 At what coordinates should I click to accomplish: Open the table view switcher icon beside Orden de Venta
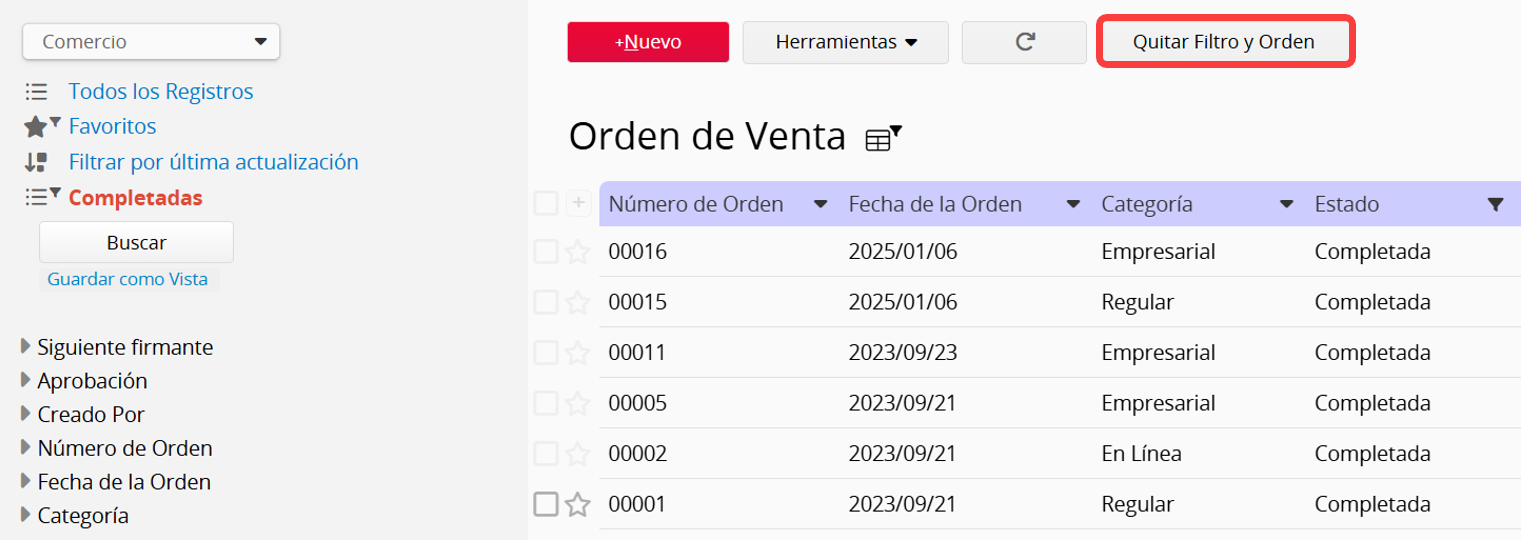[x=883, y=138]
